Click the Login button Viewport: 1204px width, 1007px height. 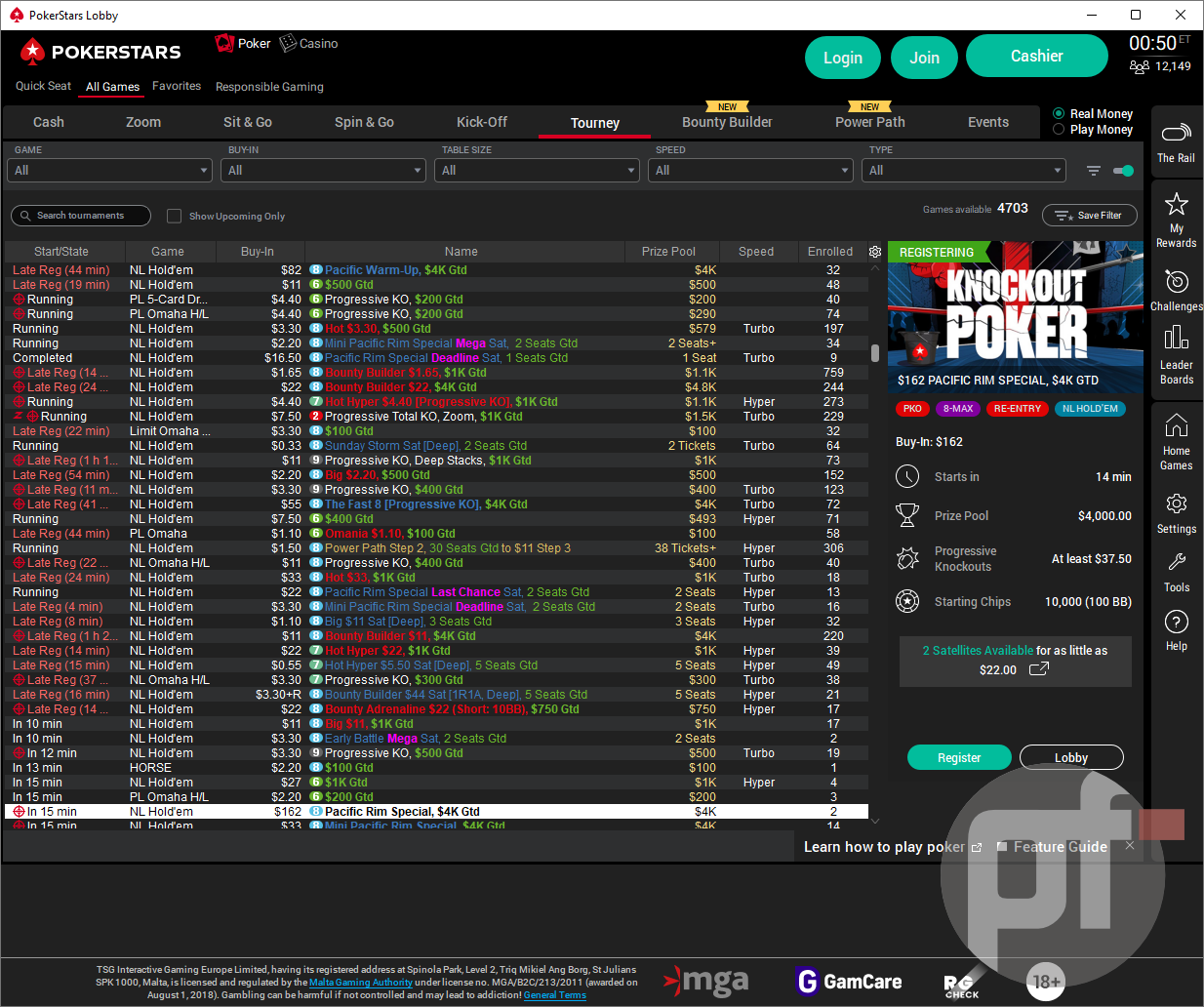tap(843, 58)
